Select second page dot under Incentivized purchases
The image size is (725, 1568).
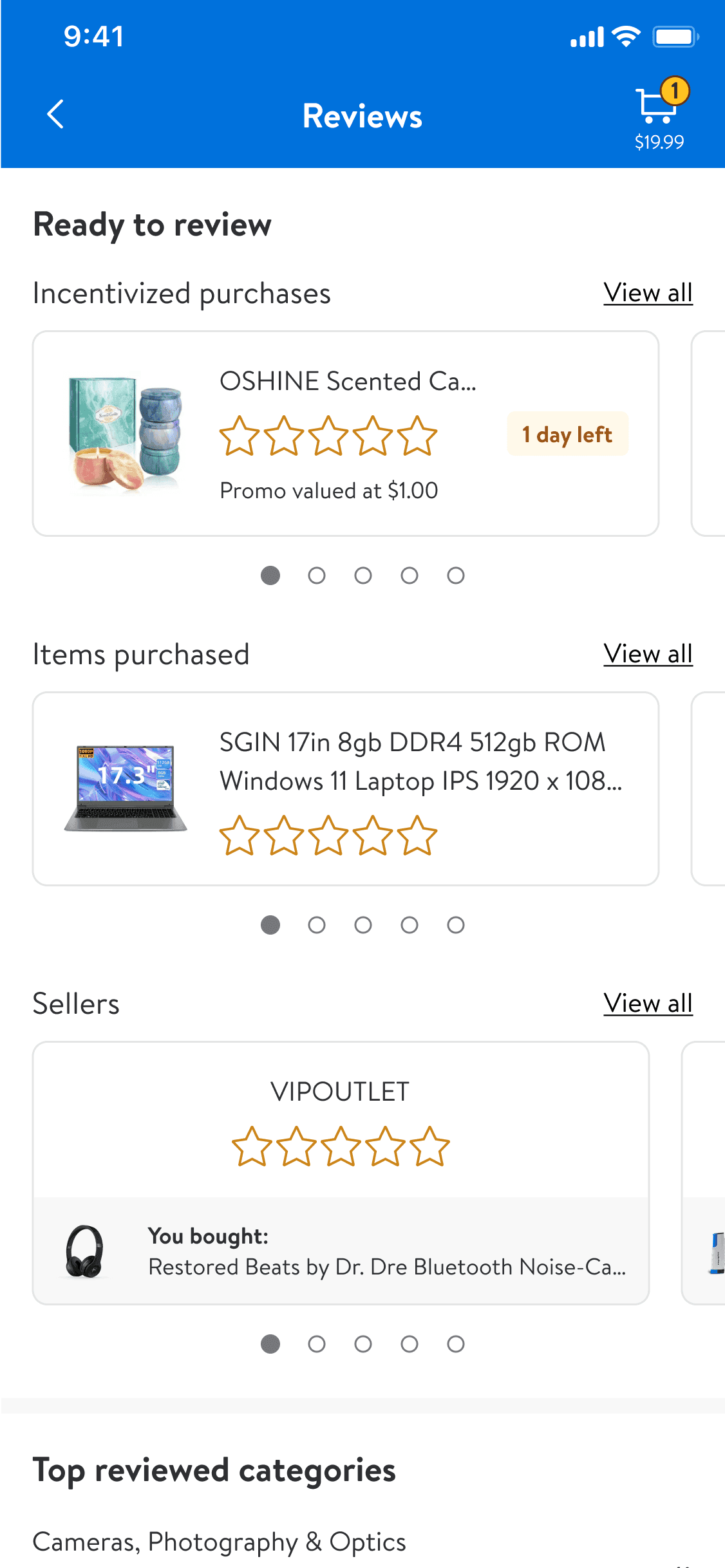317,575
